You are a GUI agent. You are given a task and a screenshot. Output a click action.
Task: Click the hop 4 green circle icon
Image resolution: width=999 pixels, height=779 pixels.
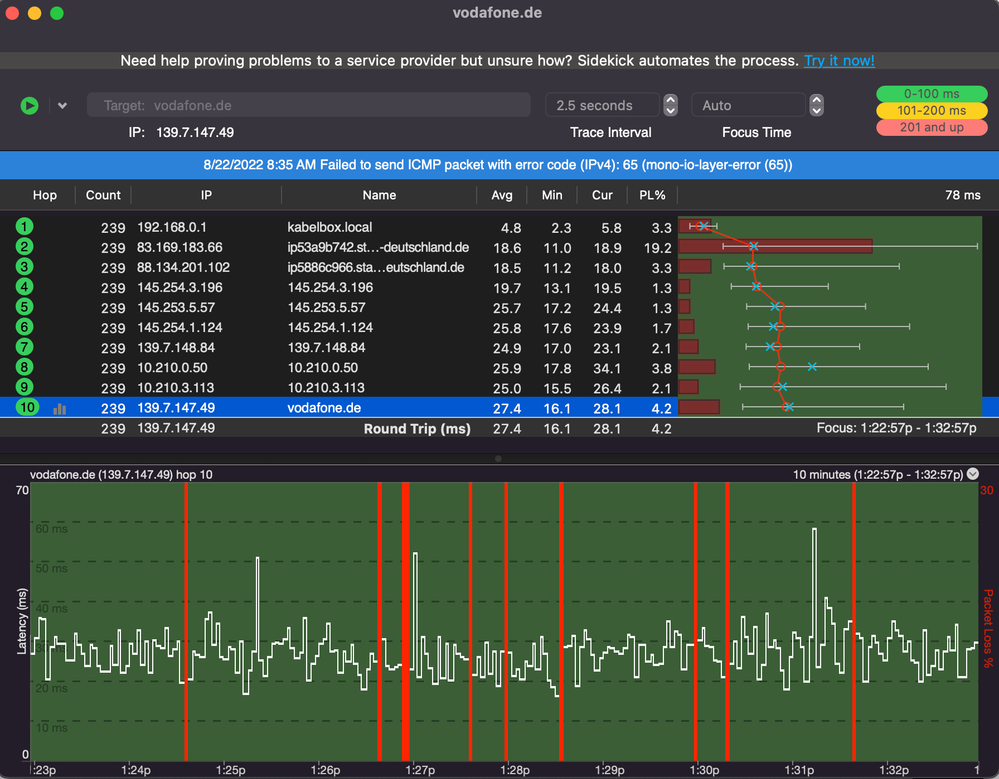(x=24, y=287)
